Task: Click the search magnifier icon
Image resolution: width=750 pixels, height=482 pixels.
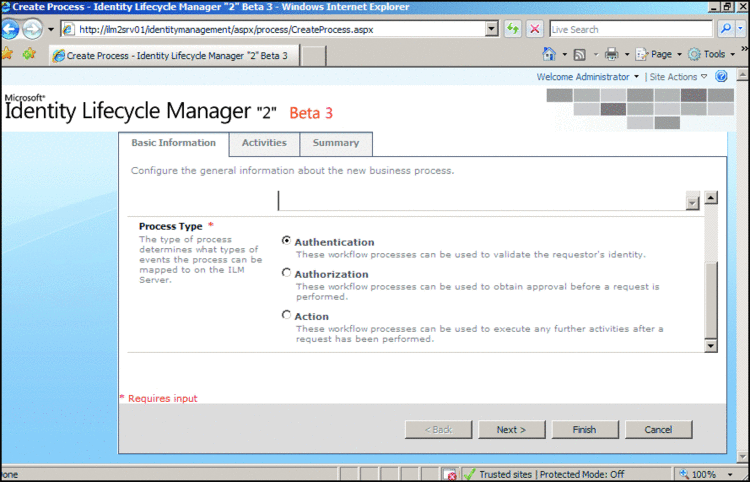Action: coord(726,30)
